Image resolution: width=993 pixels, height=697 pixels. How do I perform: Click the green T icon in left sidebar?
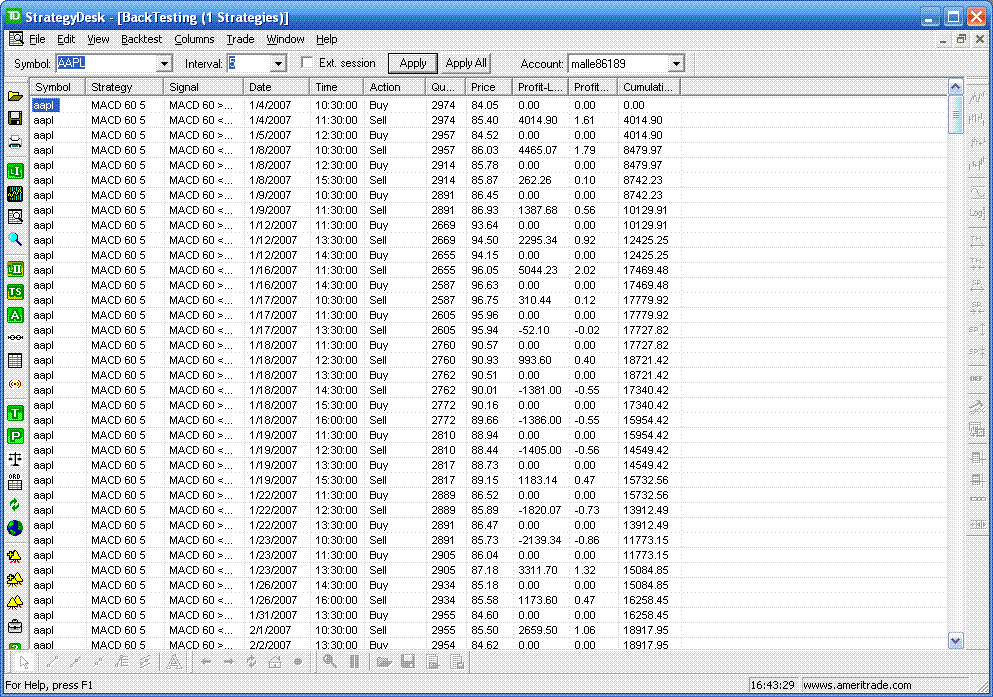[x=15, y=413]
